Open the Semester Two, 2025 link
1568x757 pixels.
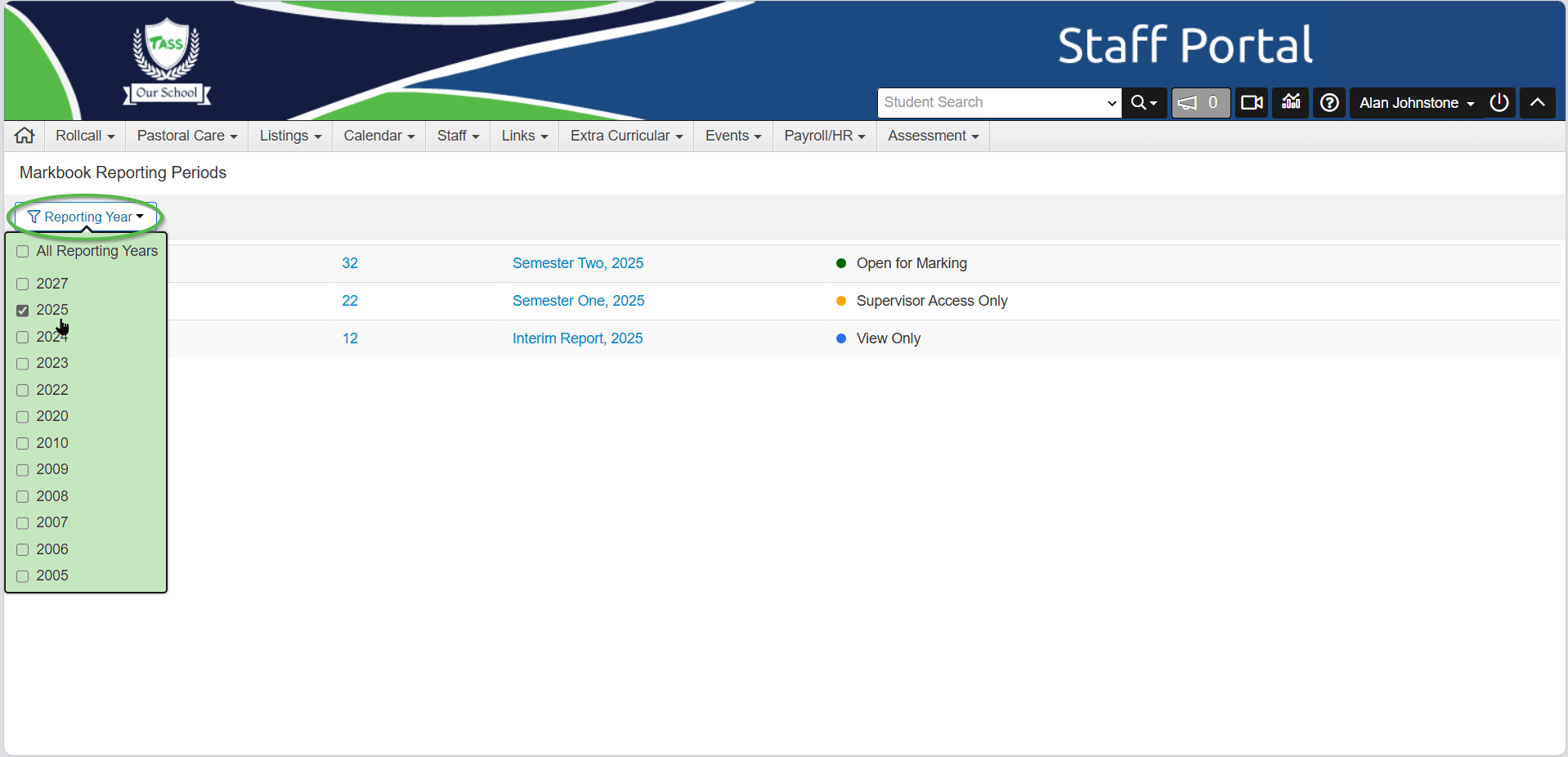[x=577, y=263]
